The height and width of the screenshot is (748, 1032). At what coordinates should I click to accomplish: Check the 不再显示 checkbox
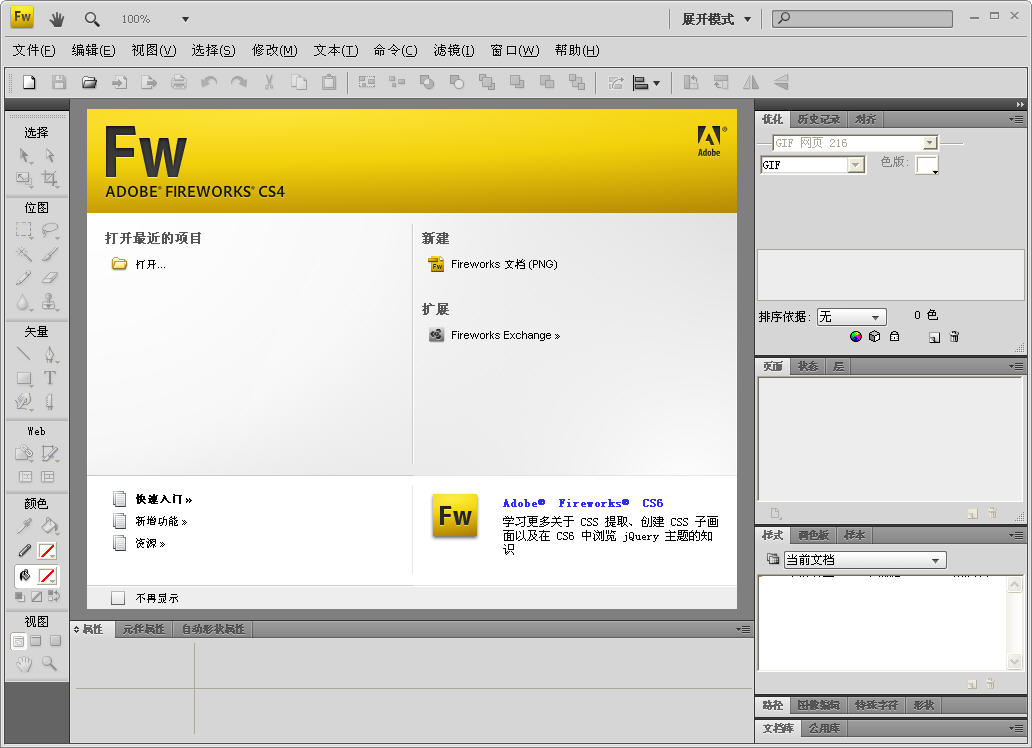click(118, 596)
